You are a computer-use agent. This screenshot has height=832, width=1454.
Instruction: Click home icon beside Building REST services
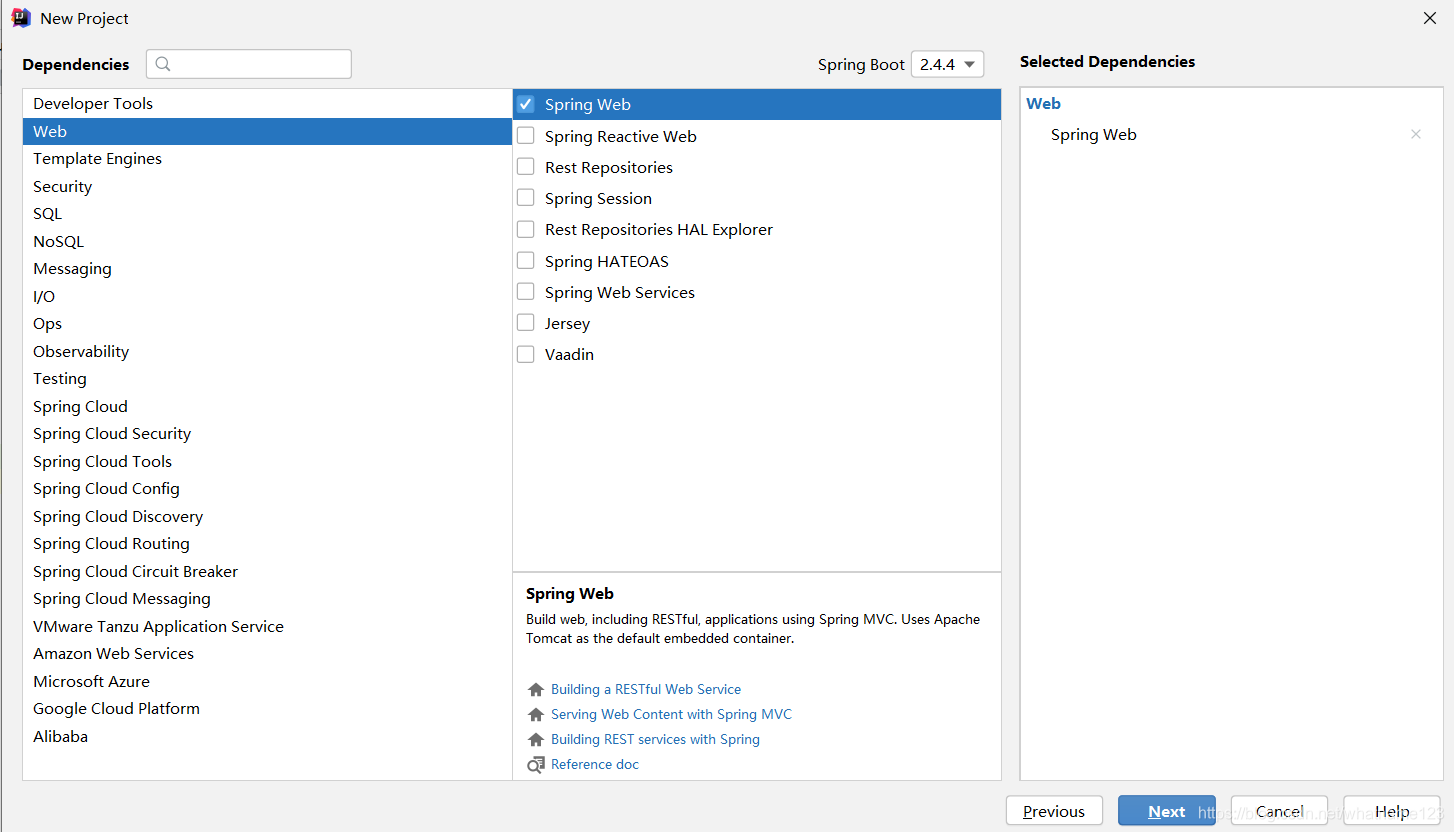point(536,740)
